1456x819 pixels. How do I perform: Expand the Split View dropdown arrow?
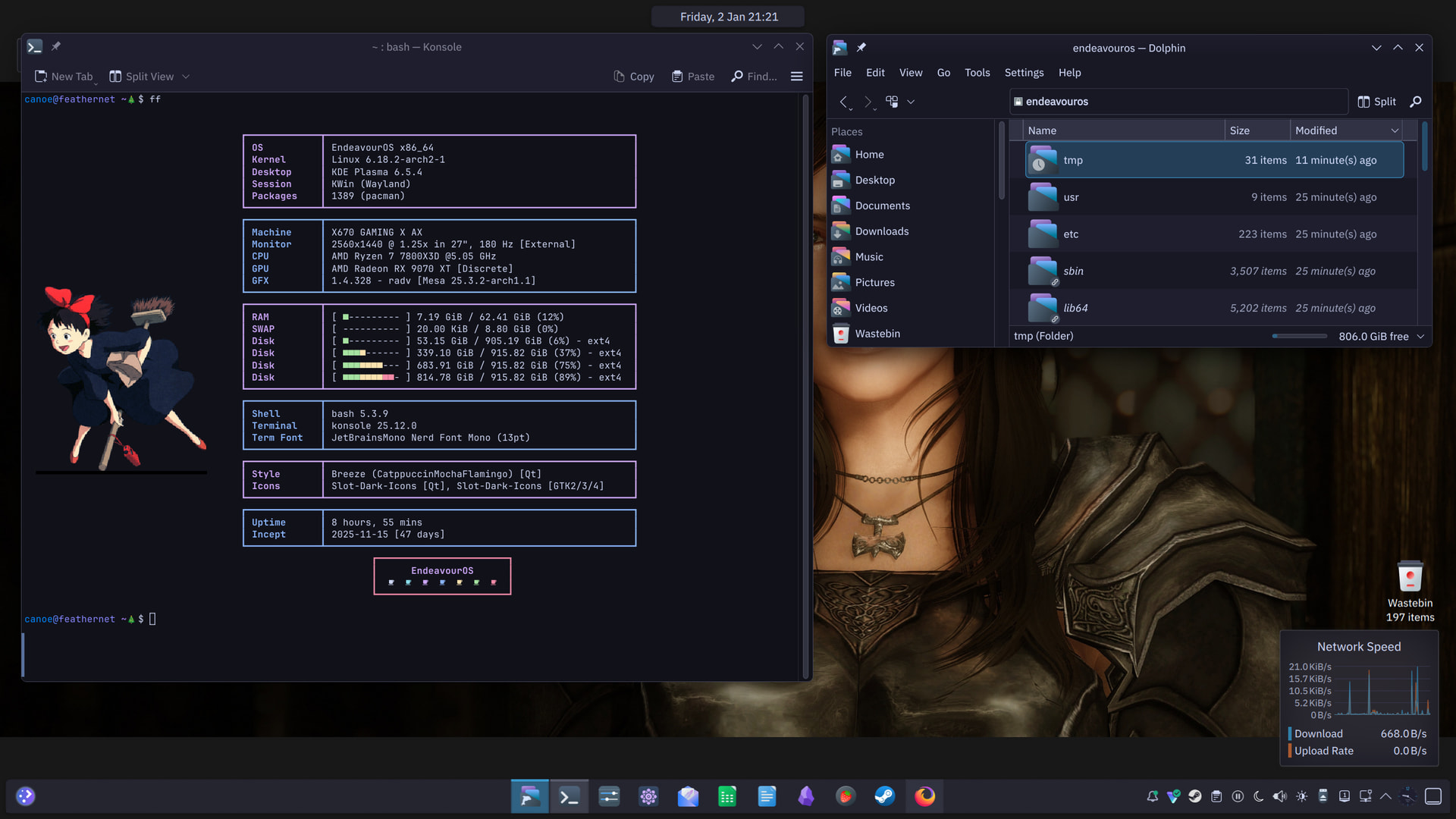(x=186, y=77)
